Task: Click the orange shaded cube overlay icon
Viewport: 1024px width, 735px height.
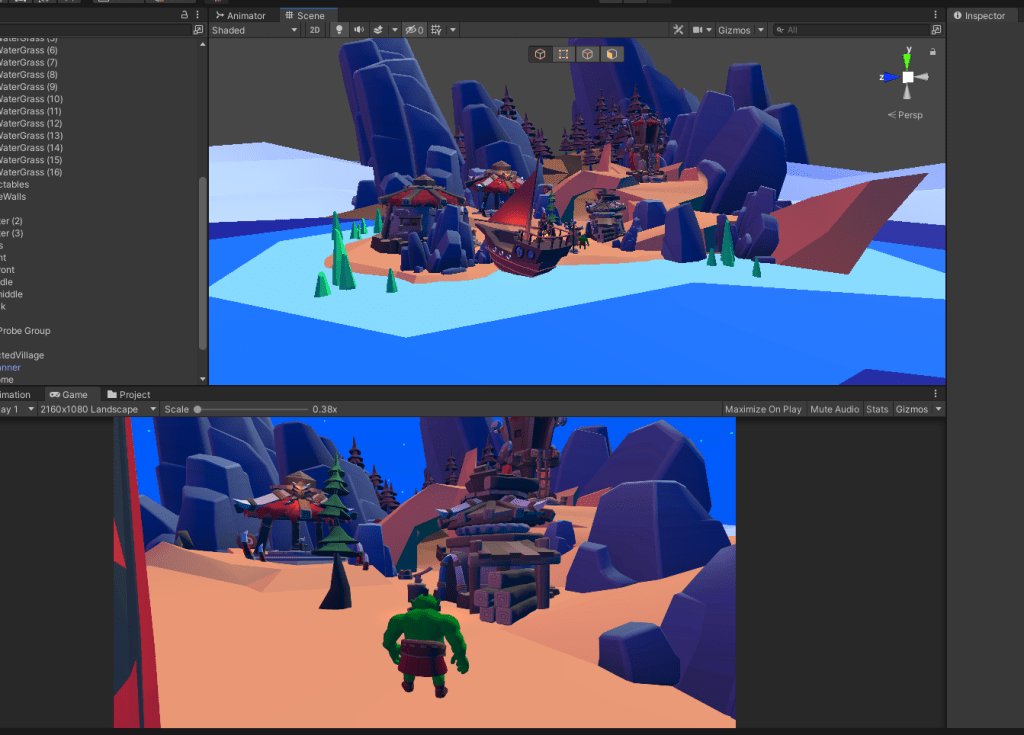Action: tap(611, 54)
